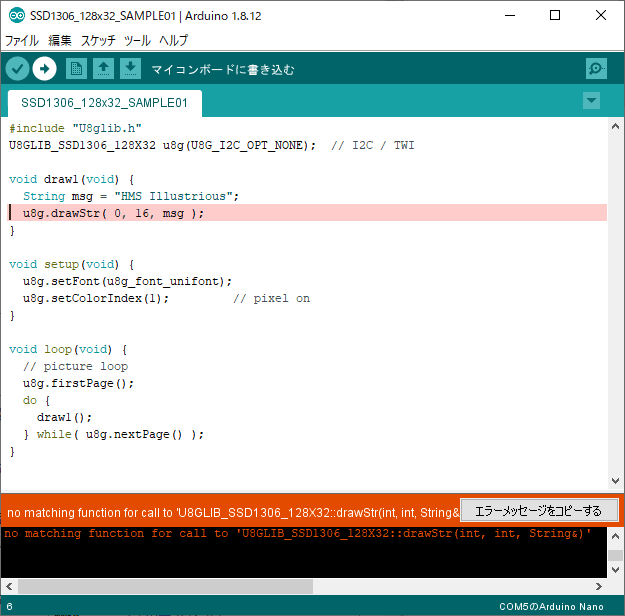This screenshot has height=616, width=625.
Task: Open the Serial Monitor magnifier icon
Action: (x=596, y=69)
